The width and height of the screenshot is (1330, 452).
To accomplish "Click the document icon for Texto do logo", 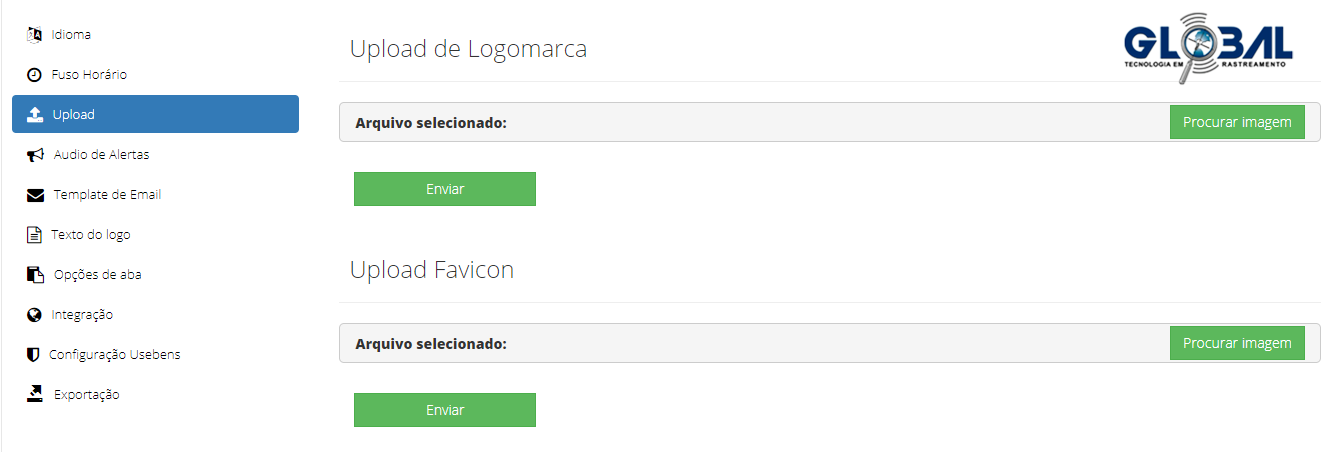I will pos(34,235).
